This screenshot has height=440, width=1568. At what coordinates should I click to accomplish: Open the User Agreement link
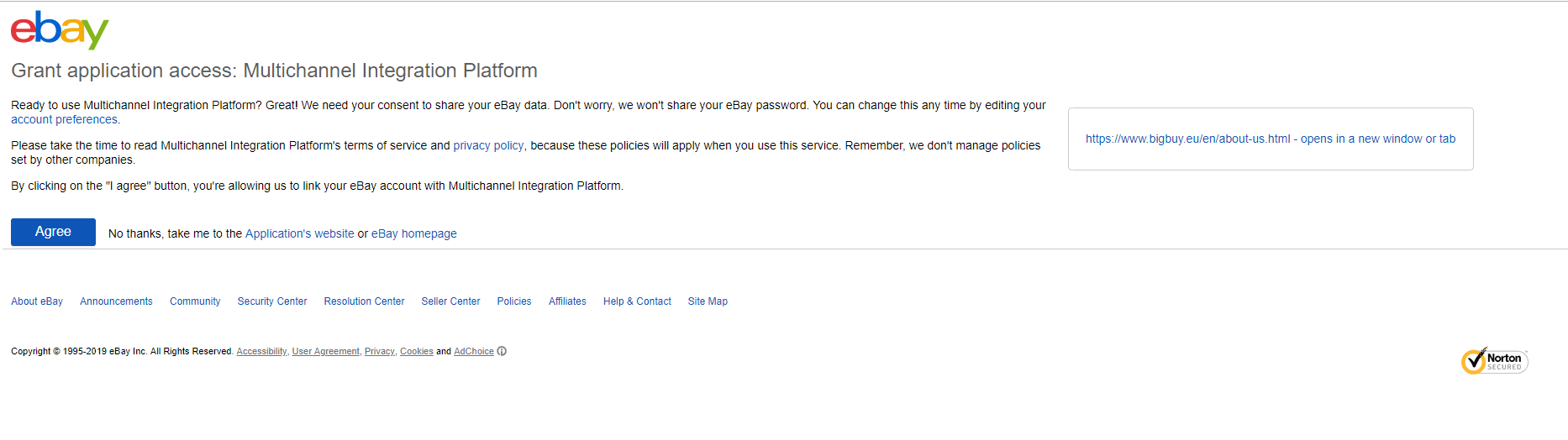[325, 352]
